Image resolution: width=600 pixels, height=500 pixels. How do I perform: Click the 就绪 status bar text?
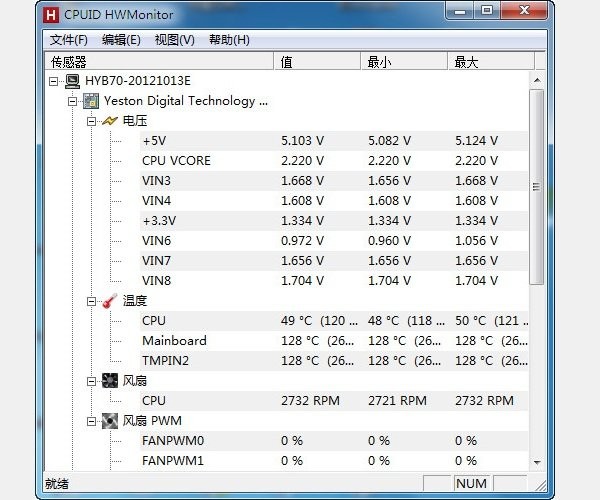pos(57,484)
